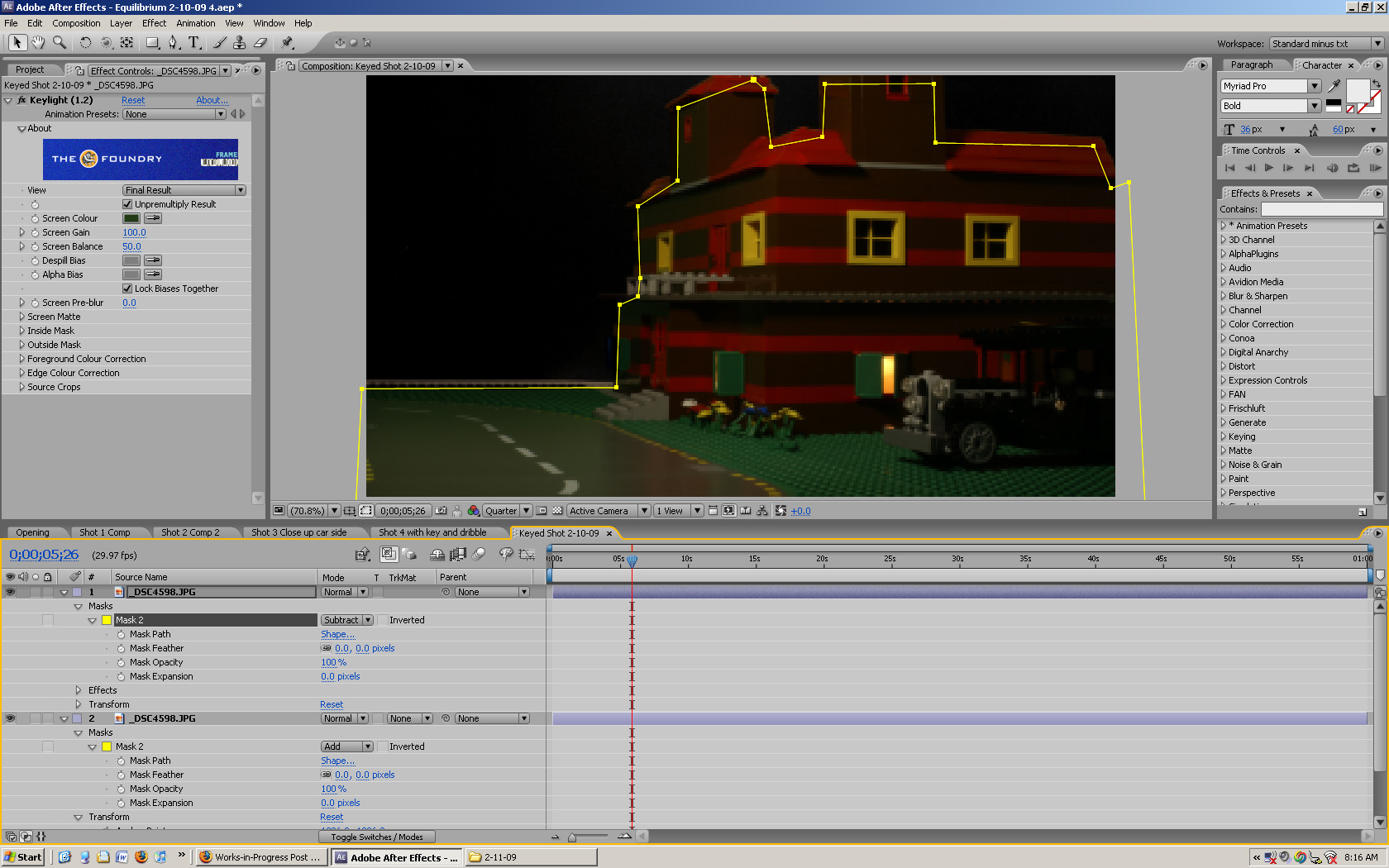Select the Rectangular Mask tool
The width and height of the screenshot is (1389, 868).
(153, 42)
